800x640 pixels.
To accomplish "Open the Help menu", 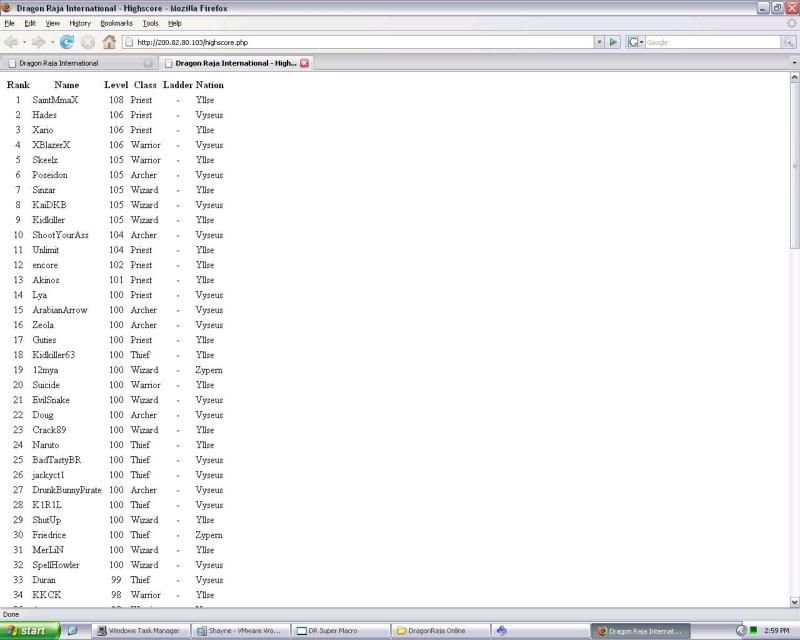I will [174, 23].
